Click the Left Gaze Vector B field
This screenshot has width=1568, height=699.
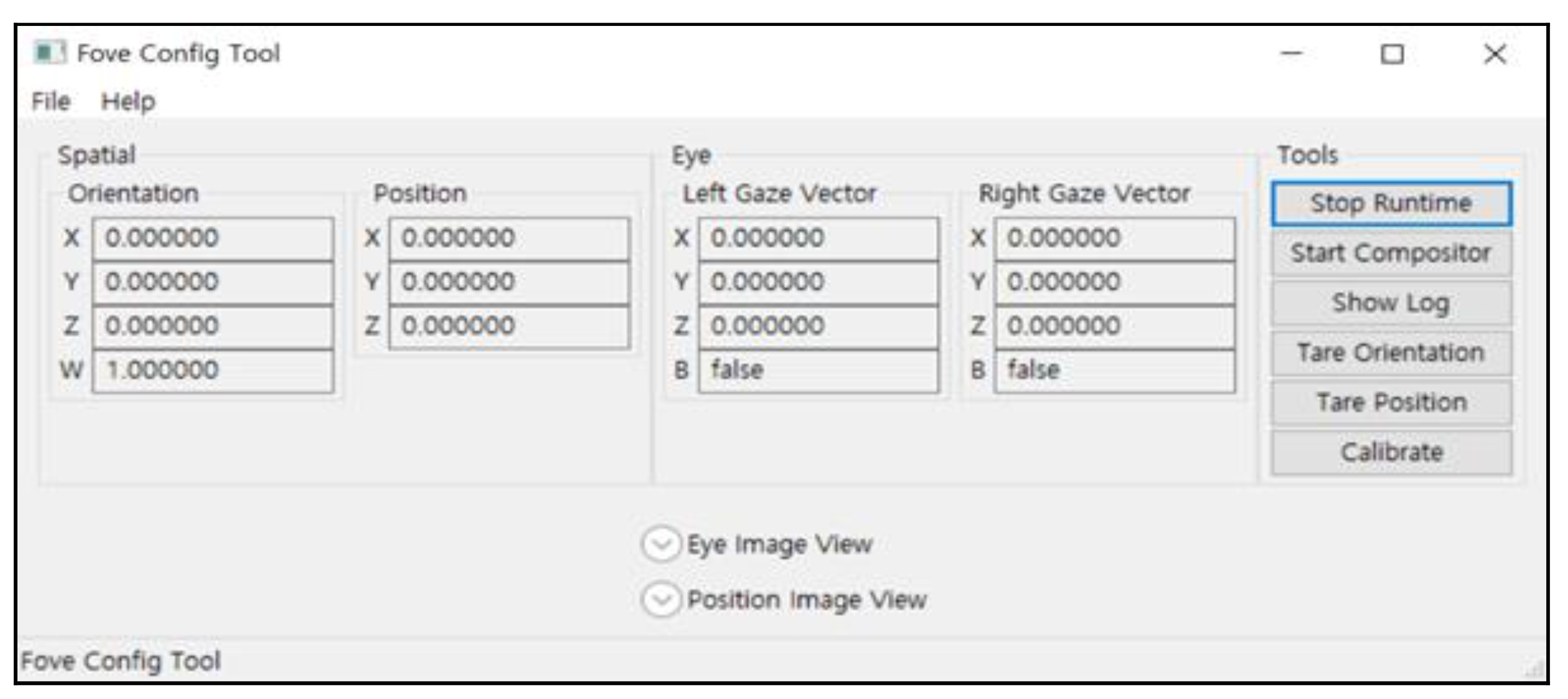pos(818,370)
